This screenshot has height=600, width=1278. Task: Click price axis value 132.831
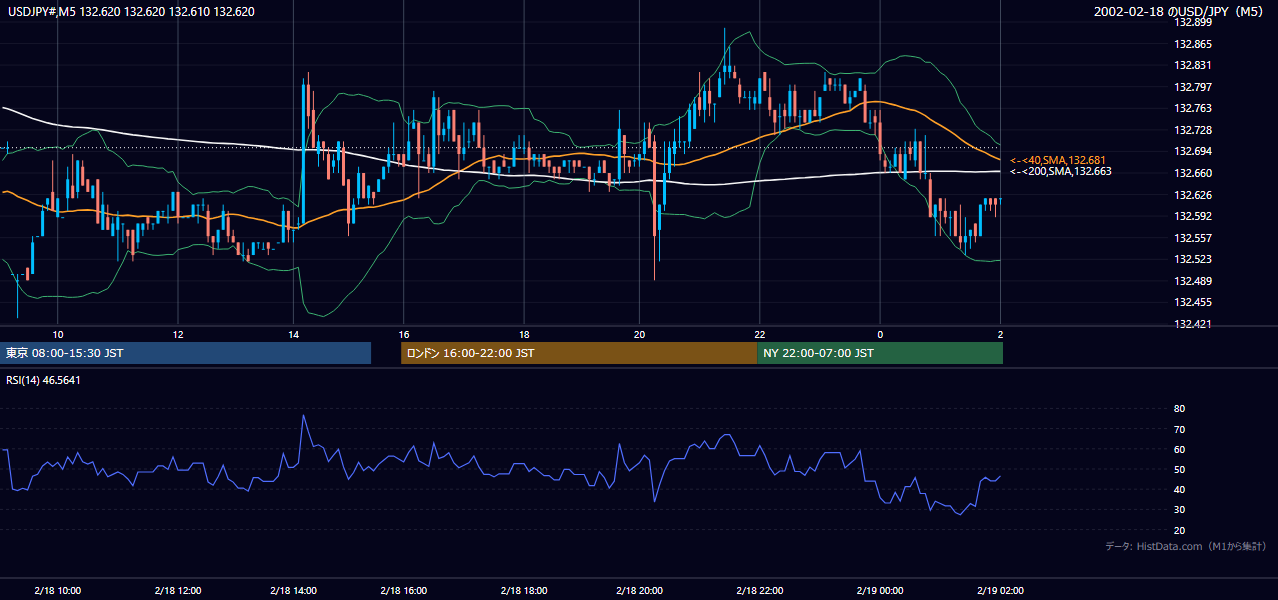(x=1194, y=65)
